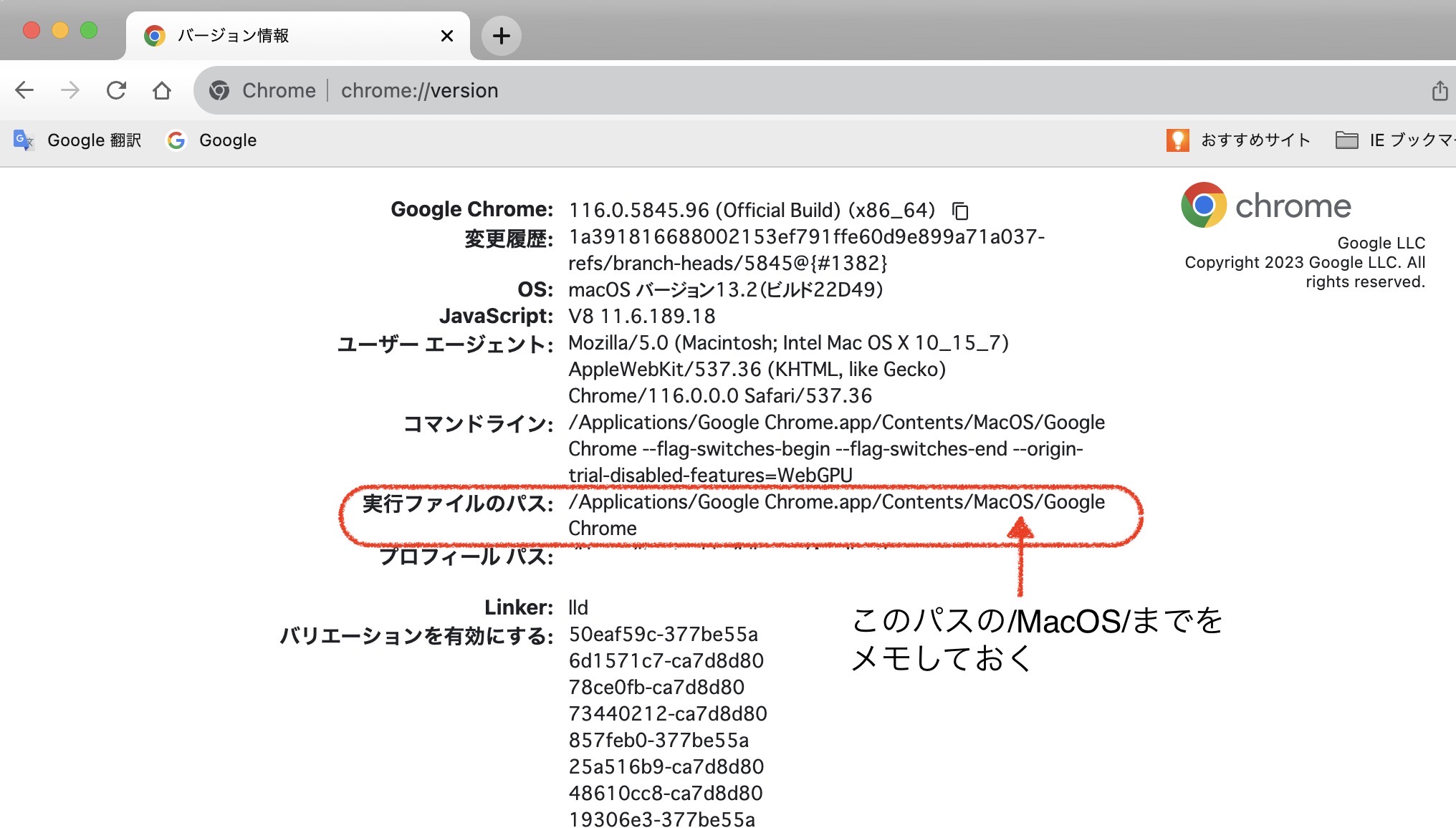Copy the Chrome version using the clipboard icon

pyautogui.click(x=961, y=211)
